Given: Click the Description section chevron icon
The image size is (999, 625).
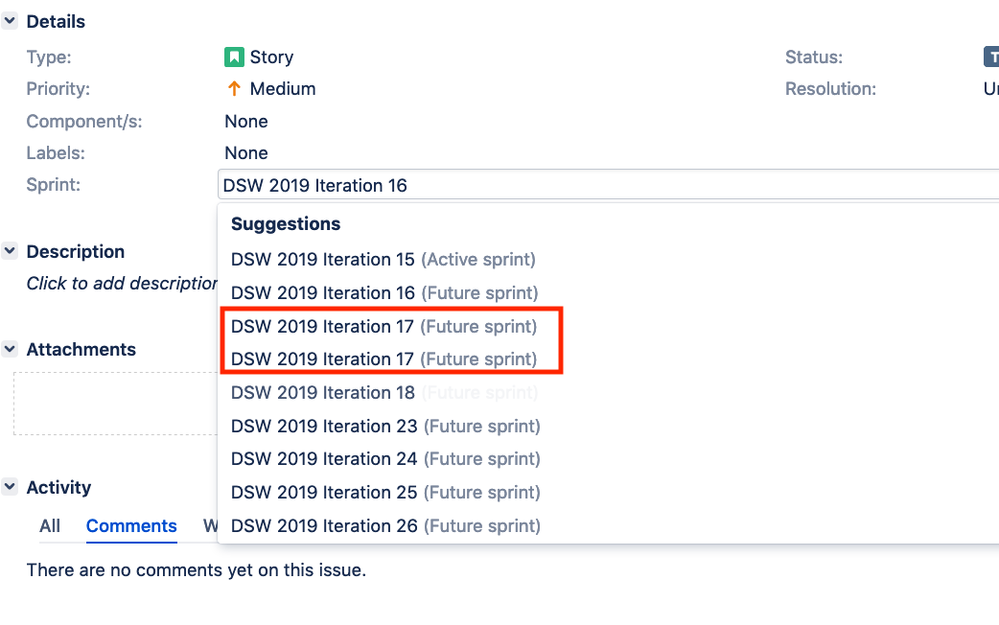Looking at the screenshot, I should [x=10, y=252].
